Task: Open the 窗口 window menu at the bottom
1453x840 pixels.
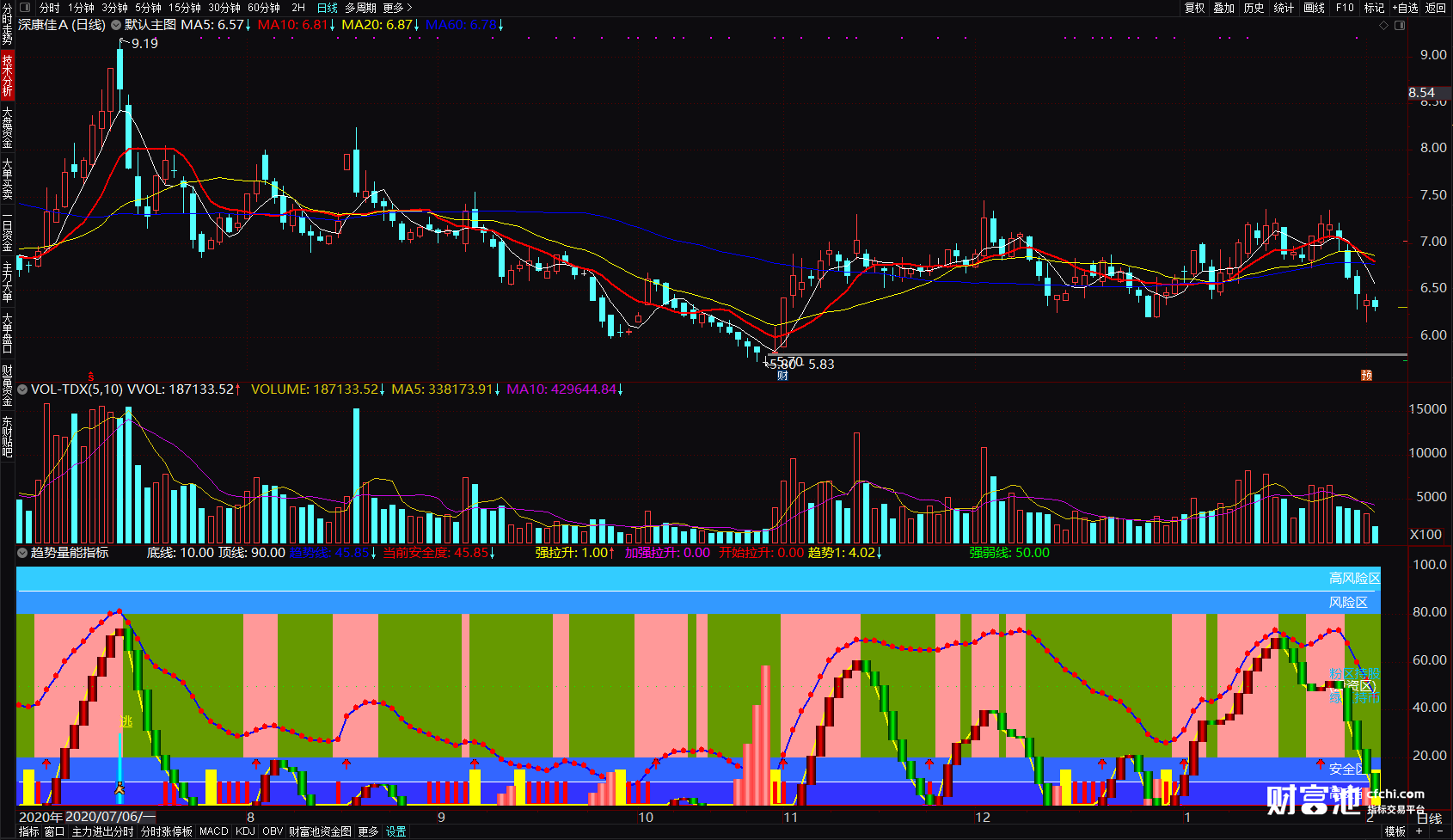Action: 55,831
